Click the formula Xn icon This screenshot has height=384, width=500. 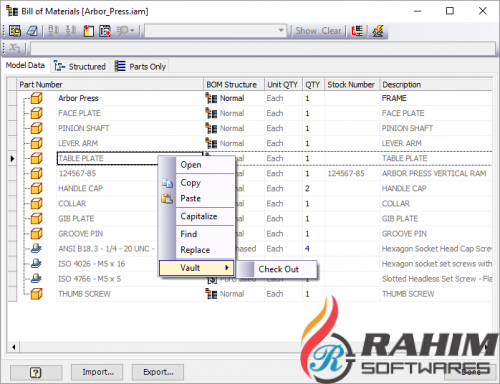15,48
